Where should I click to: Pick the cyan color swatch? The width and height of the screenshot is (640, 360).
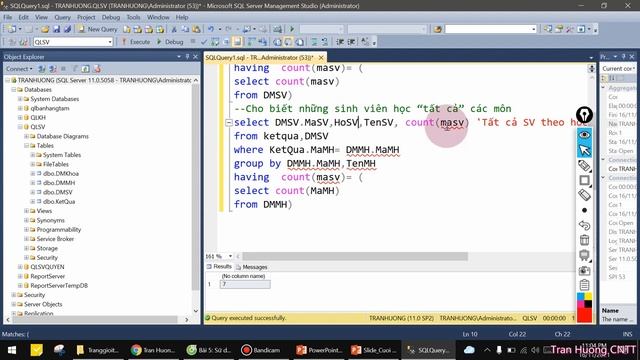point(580,296)
